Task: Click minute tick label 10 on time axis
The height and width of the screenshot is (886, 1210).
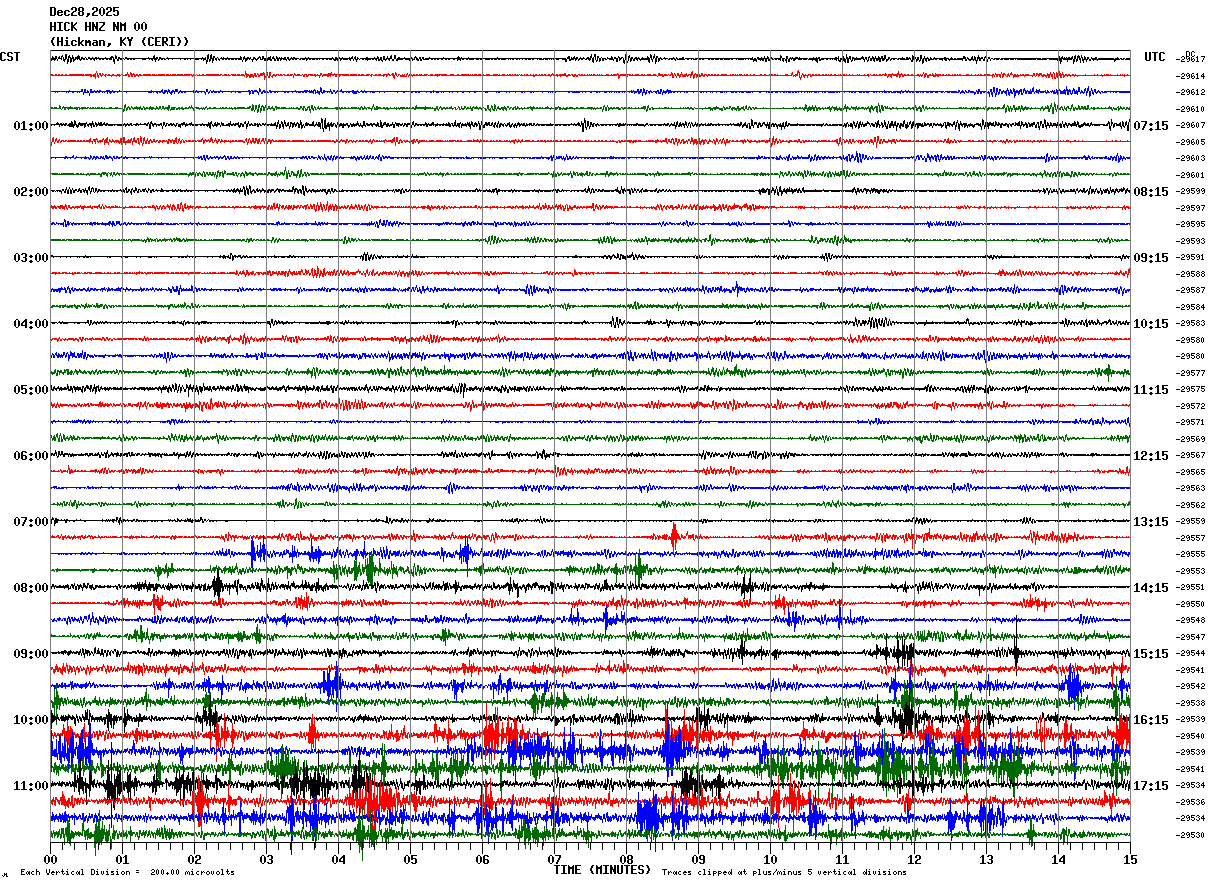Action: 770,859
